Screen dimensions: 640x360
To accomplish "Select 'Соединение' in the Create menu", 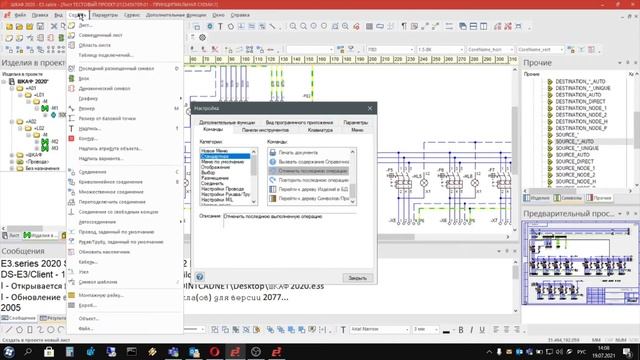I will (x=92, y=172).
